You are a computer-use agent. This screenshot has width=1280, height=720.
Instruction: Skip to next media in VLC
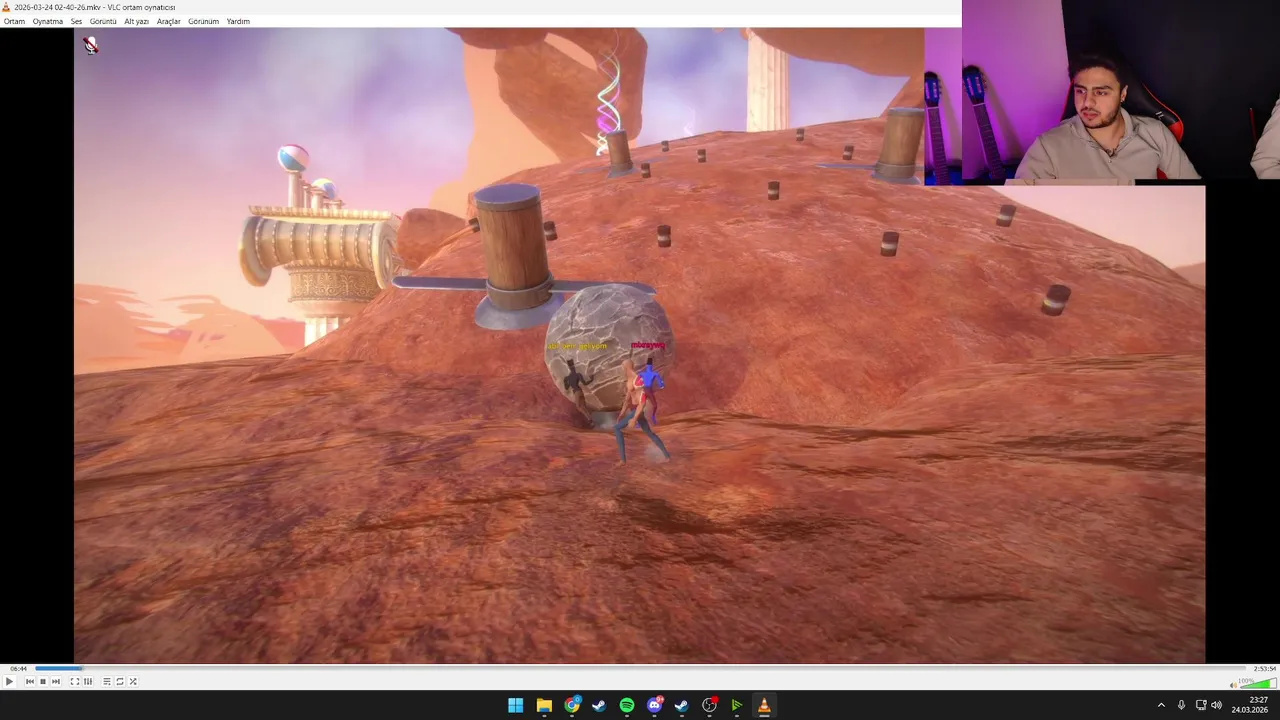pyautogui.click(x=55, y=681)
